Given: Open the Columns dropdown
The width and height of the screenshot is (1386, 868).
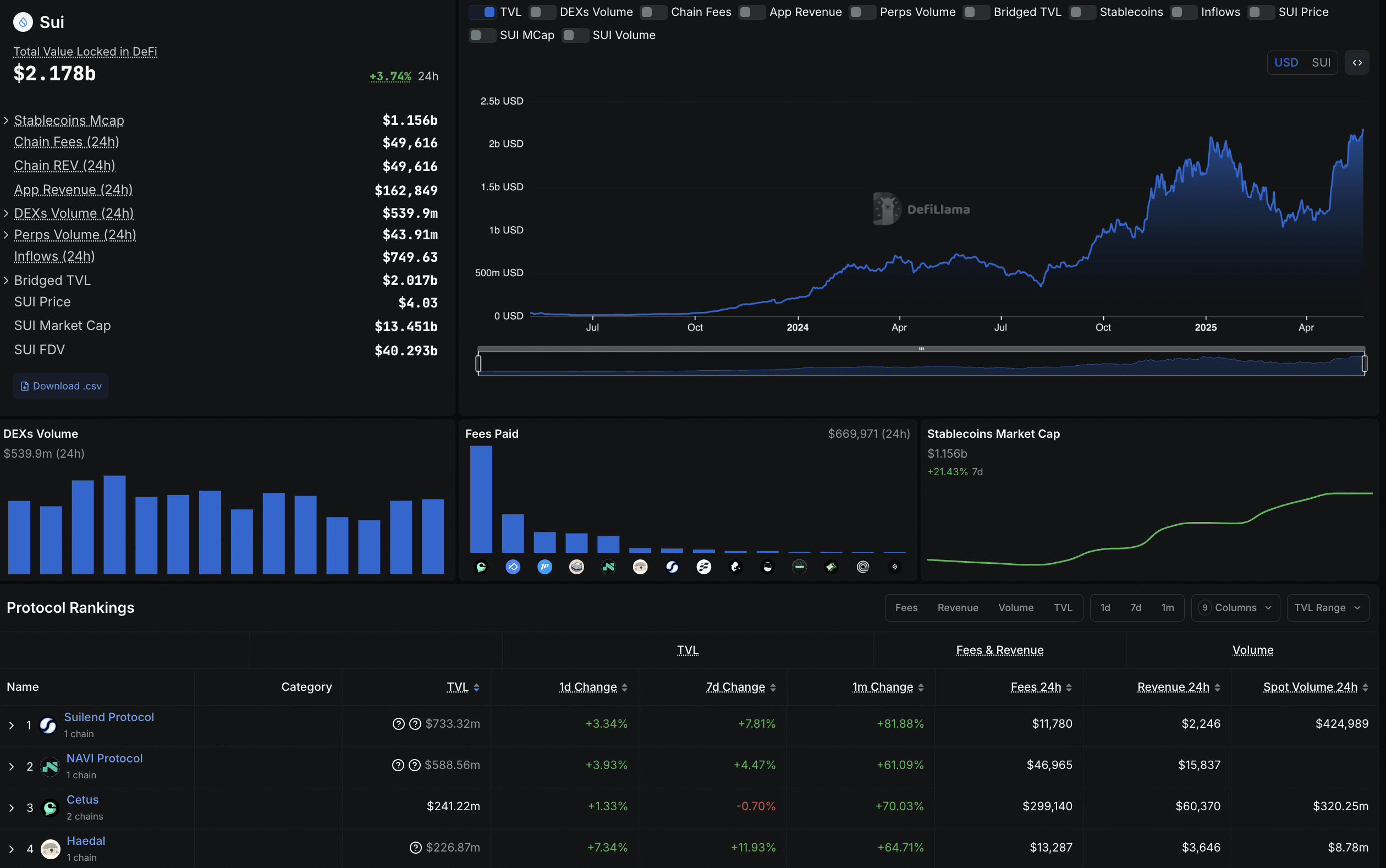Looking at the screenshot, I should (1236, 608).
